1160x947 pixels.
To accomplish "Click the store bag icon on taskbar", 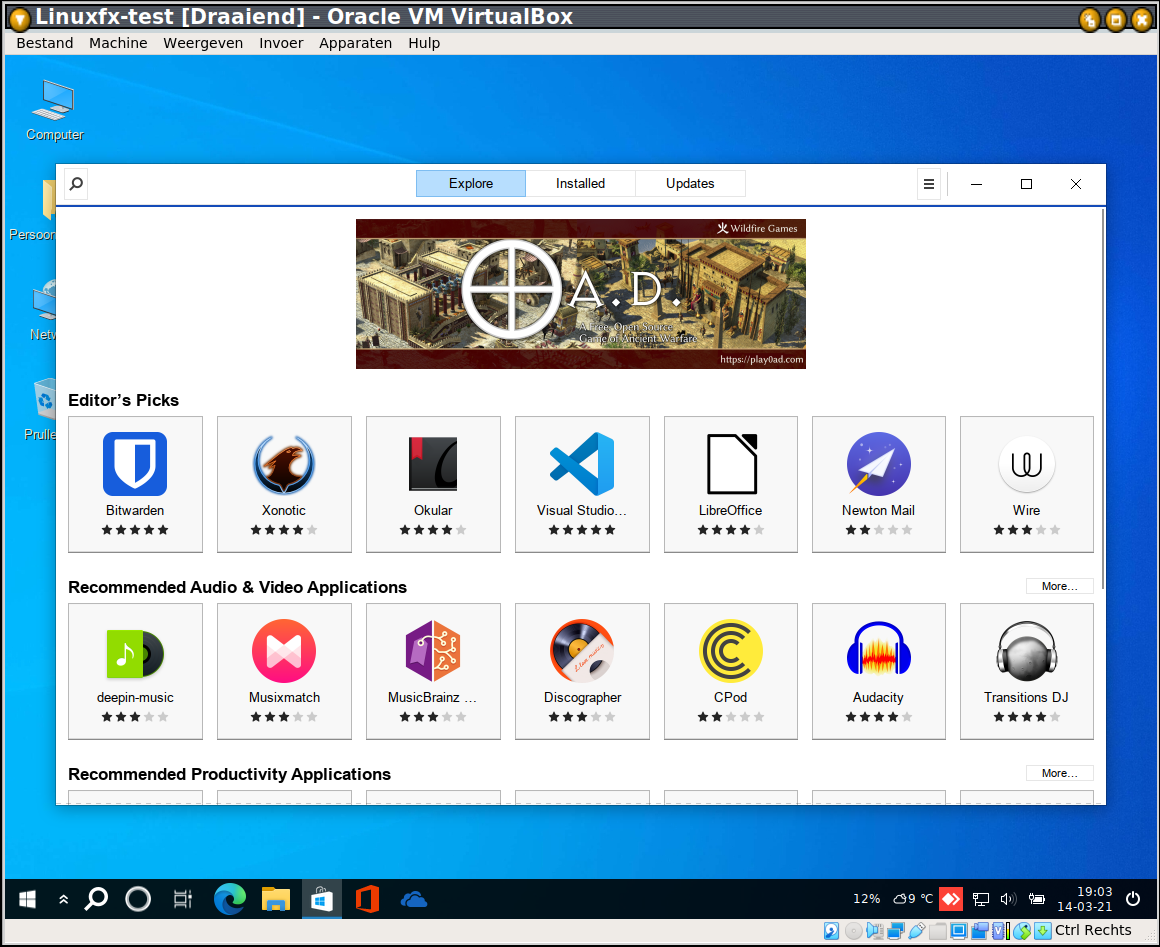I will 322,899.
